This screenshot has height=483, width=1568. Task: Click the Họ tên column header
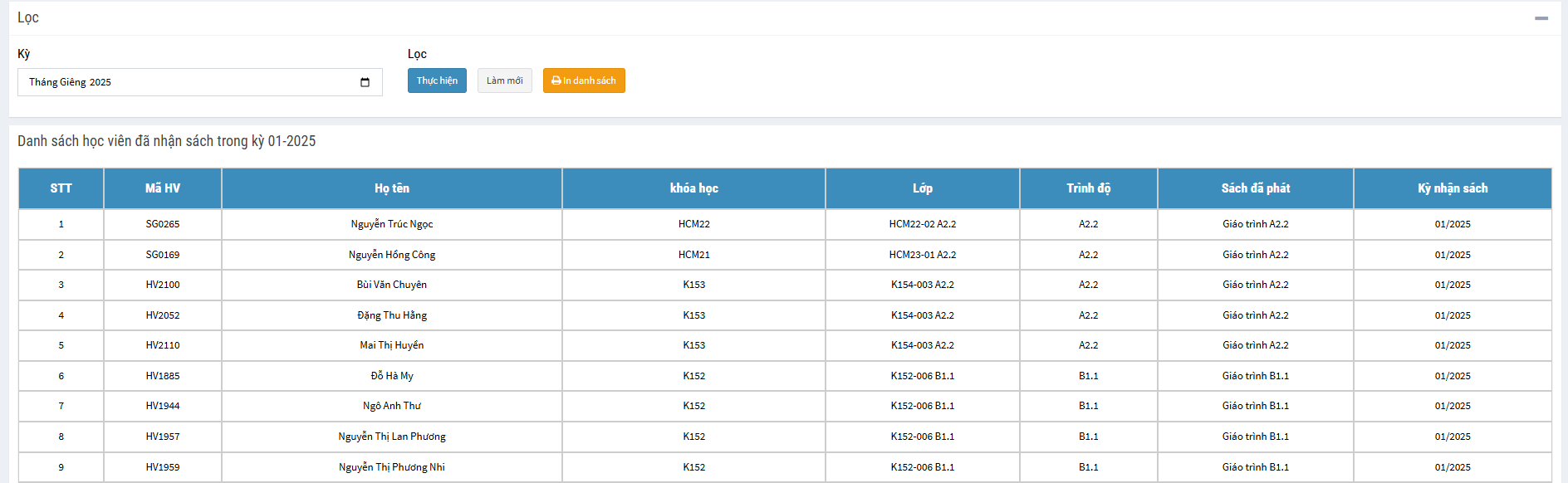coord(391,188)
